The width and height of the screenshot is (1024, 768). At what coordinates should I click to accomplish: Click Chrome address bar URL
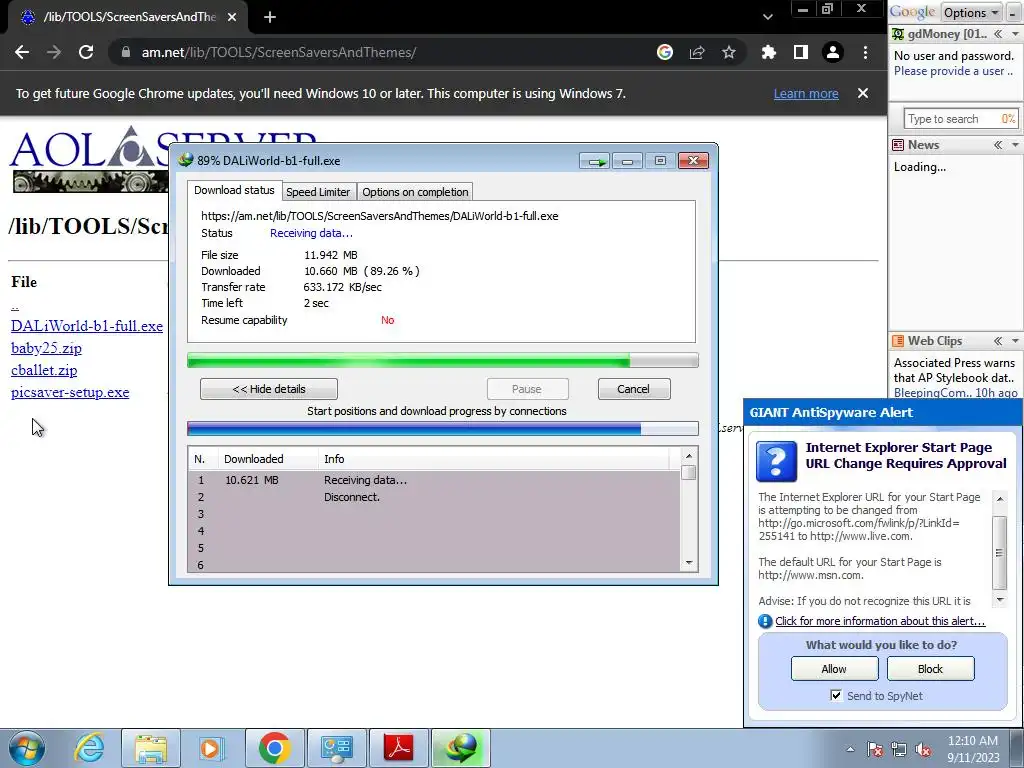pyautogui.click(x=279, y=52)
